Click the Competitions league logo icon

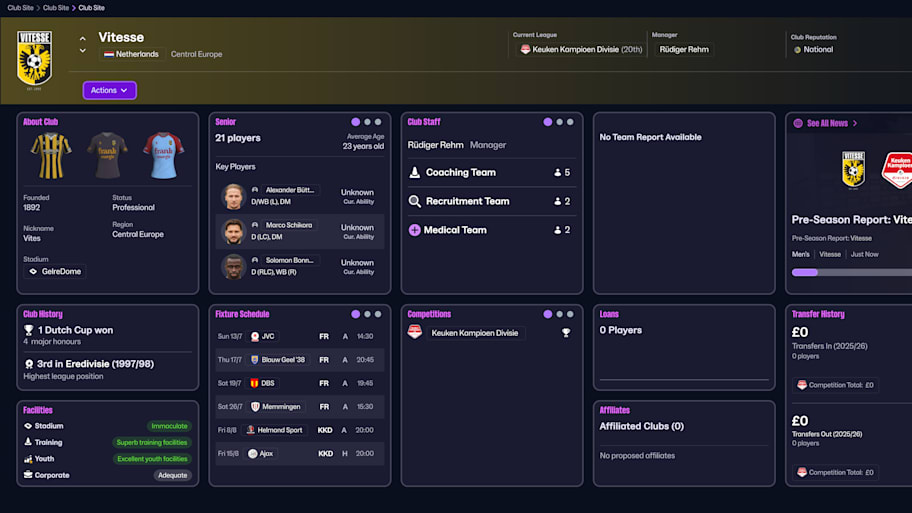click(x=415, y=333)
